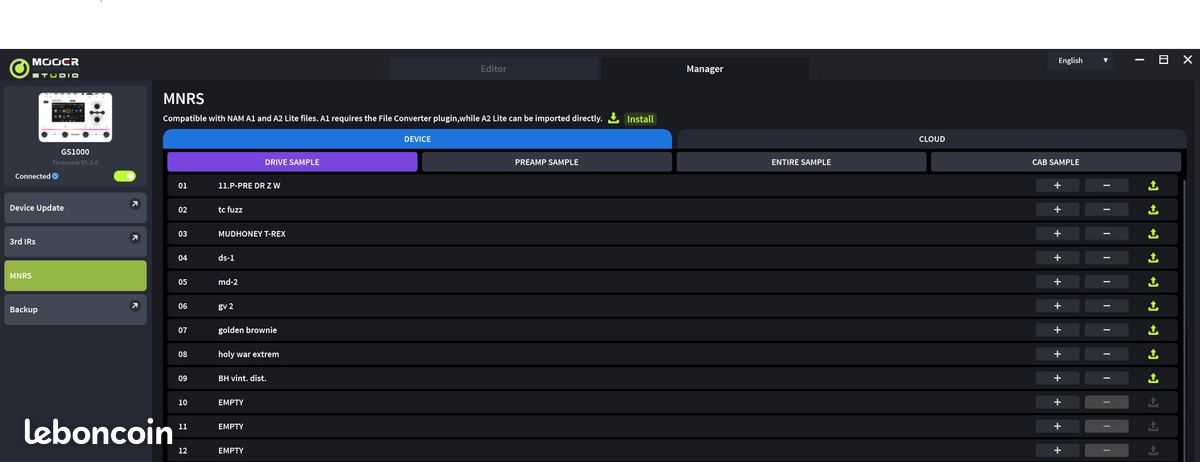This screenshot has height=462, width=1200.
Task: Export BH vint. dist. sample
Action: pos(1153,378)
